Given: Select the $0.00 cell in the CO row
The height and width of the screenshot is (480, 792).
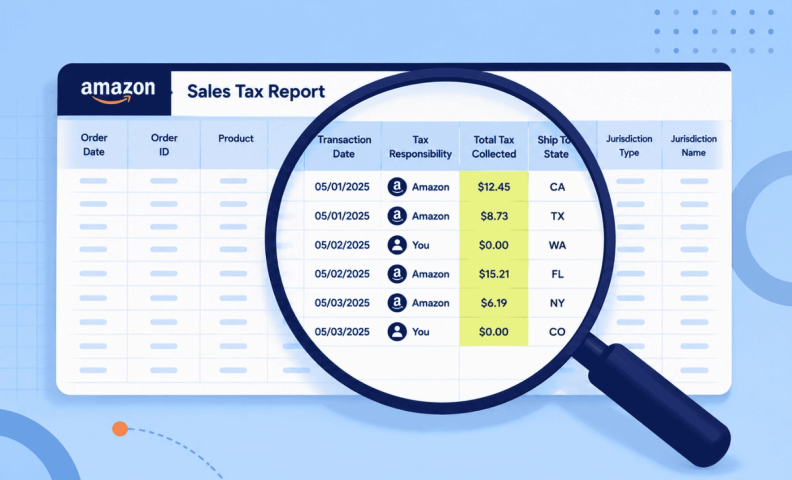Looking at the screenshot, I should pos(494,331).
